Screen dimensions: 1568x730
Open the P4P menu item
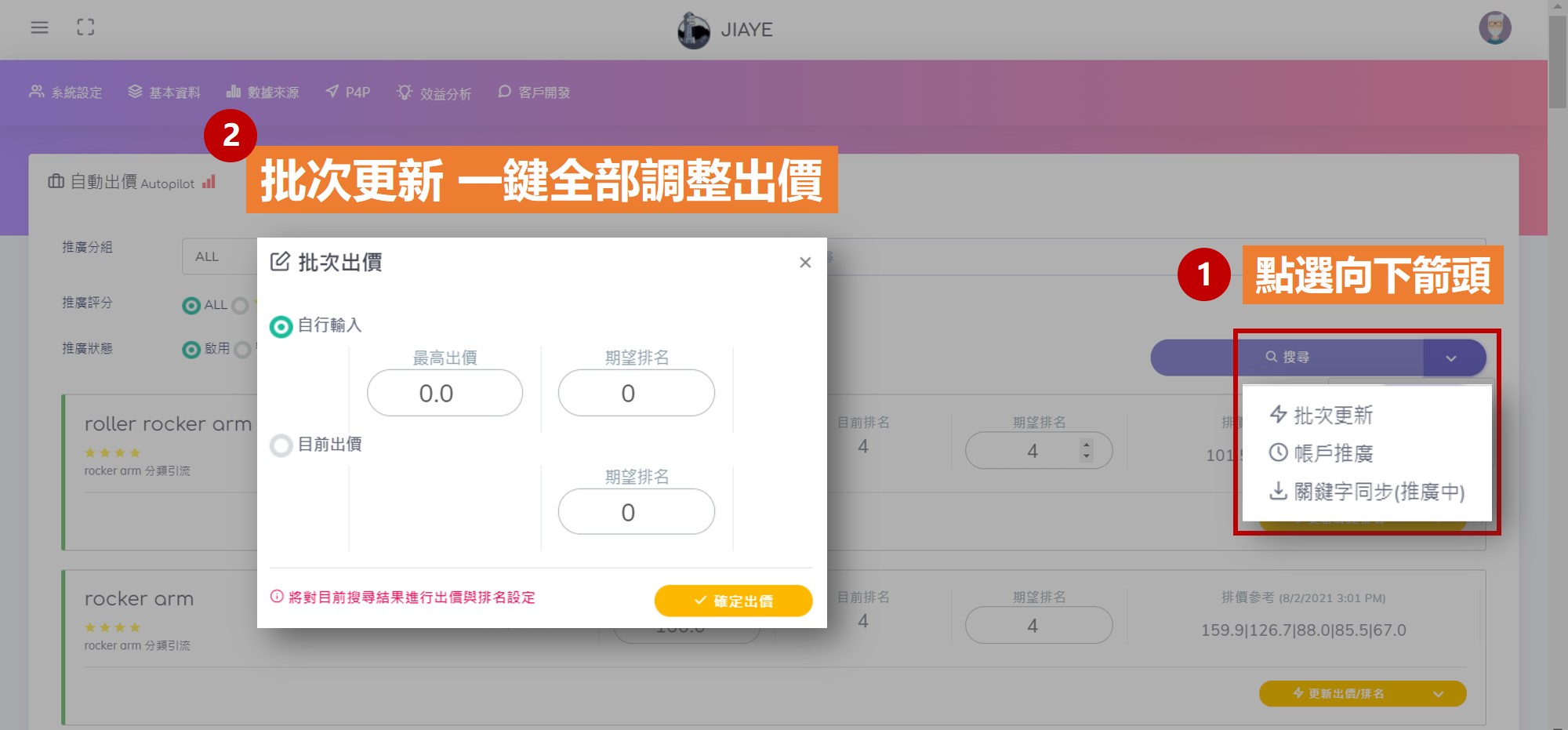[x=346, y=92]
